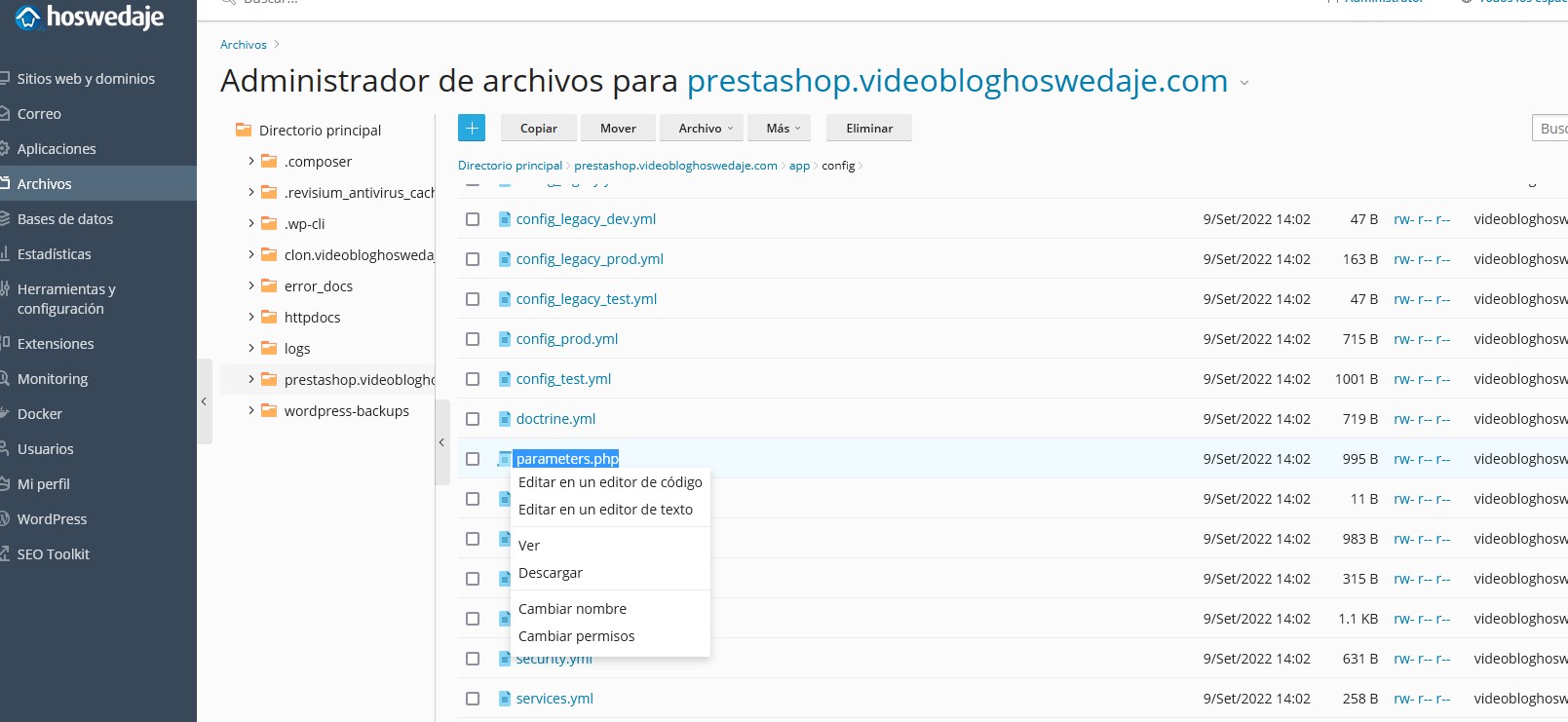The image size is (1568, 722).
Task: Expand the prestashop.videobloghoswedaje tree folder
Action: 250,379
